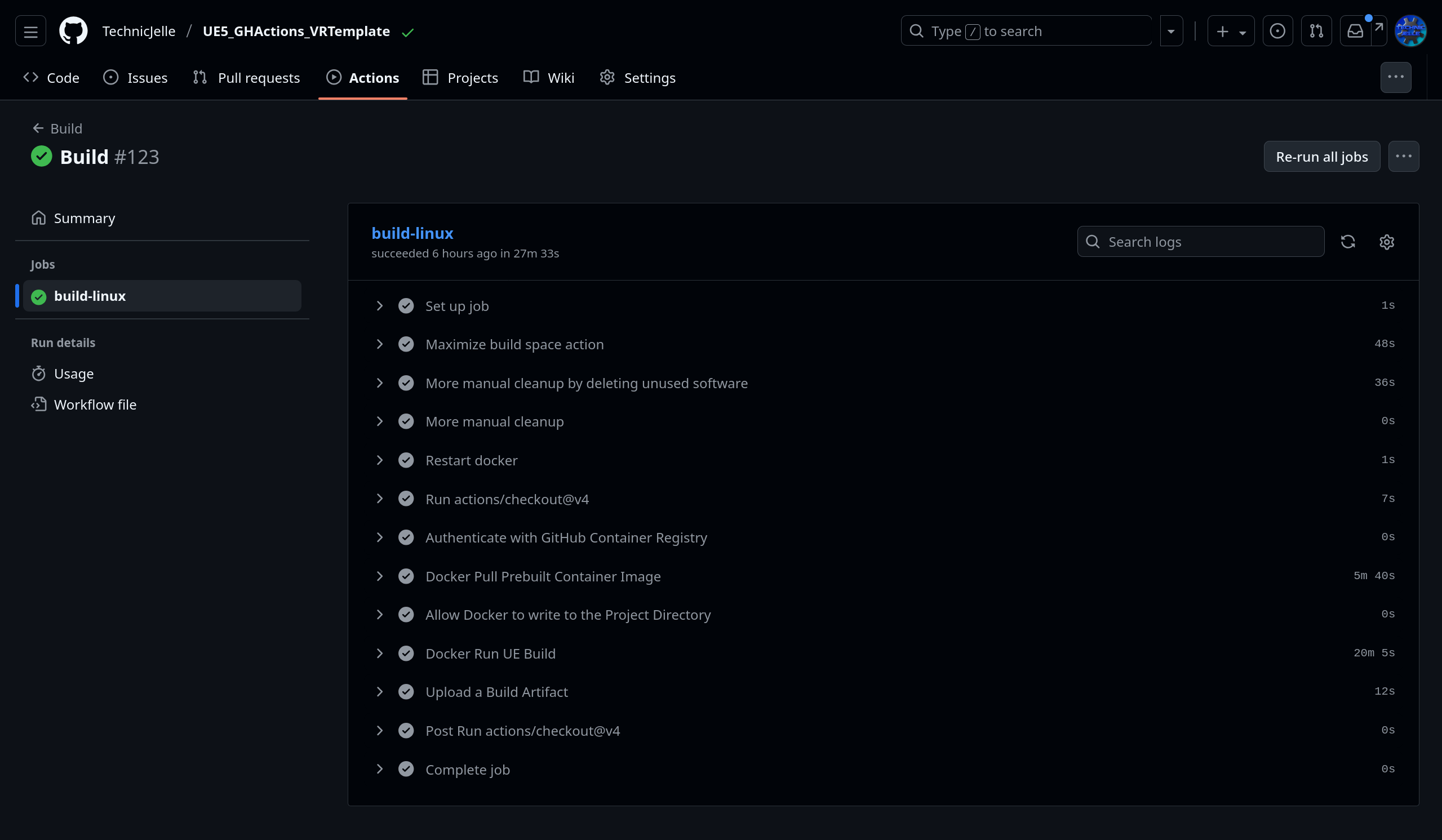
Task: Open the dropdown arrow beside search bar
Action: (x=1171, y=31)
